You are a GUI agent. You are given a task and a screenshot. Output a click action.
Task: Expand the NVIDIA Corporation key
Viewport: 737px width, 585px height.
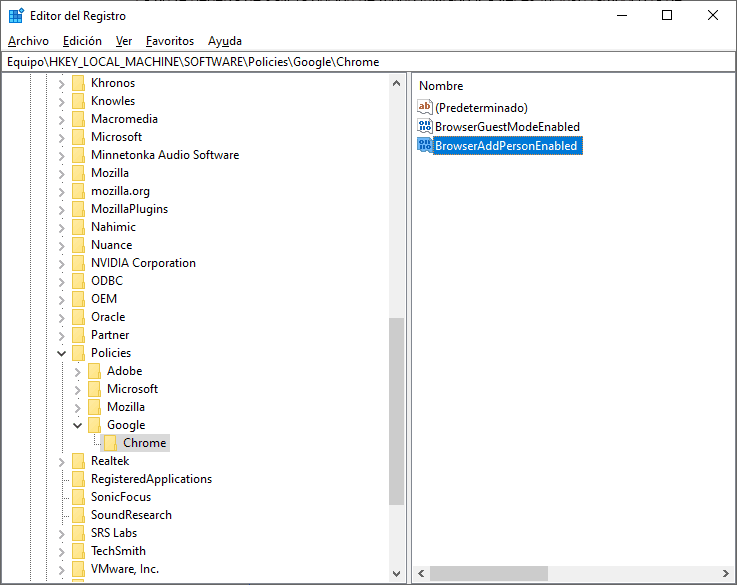62,264
